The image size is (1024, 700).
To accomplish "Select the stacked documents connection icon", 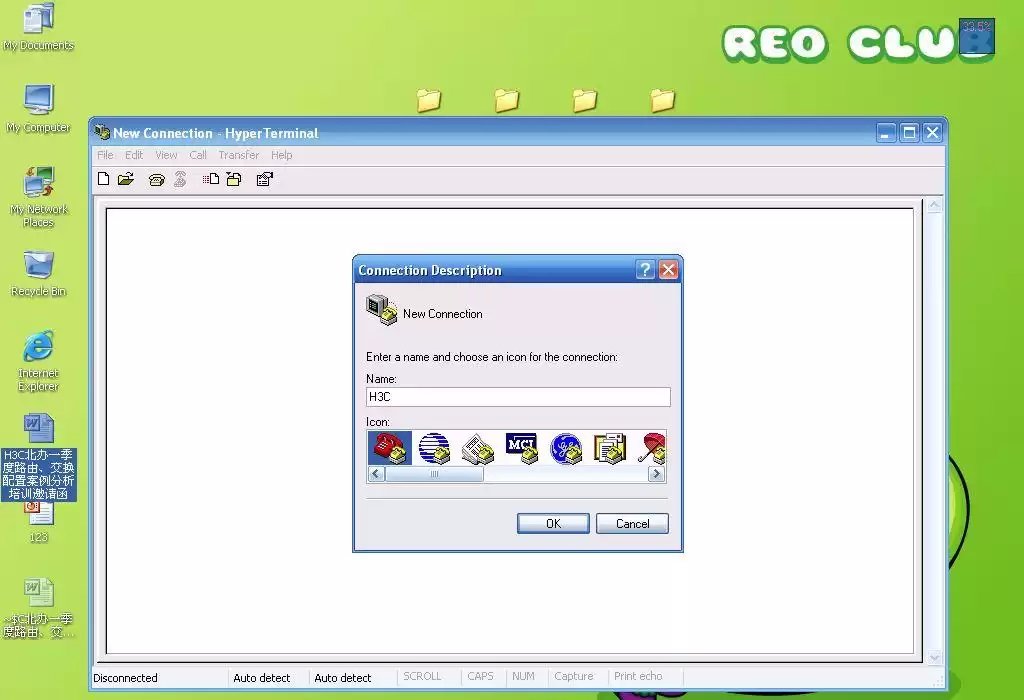I will 609,448.
